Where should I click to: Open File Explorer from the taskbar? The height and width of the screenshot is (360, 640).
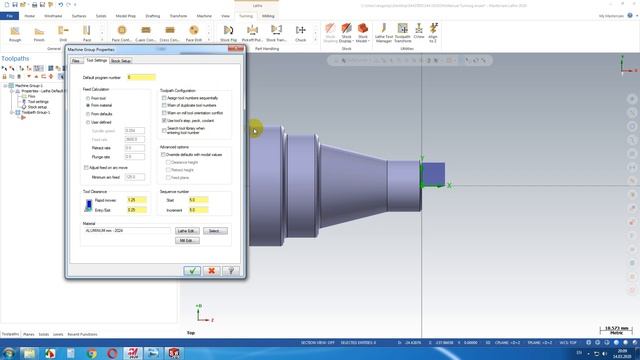click(x=29, y=353)
